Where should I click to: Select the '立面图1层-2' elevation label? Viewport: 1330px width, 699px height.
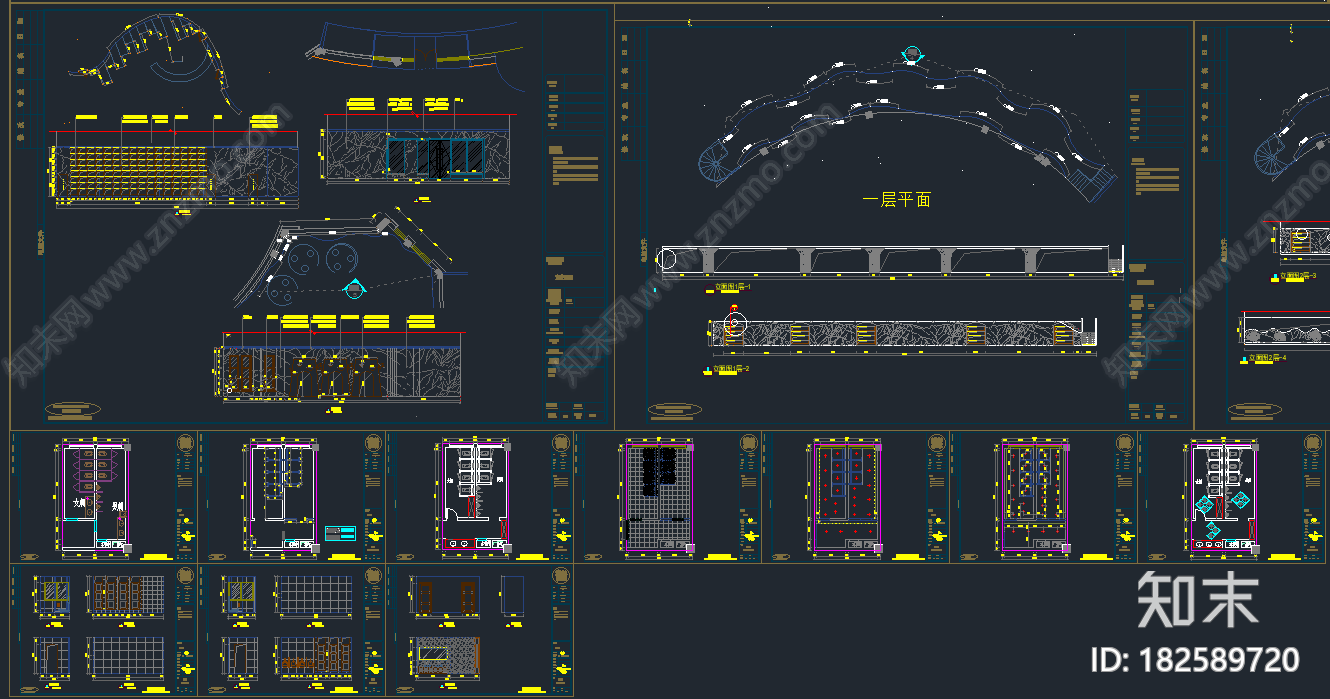coord(733,368)
